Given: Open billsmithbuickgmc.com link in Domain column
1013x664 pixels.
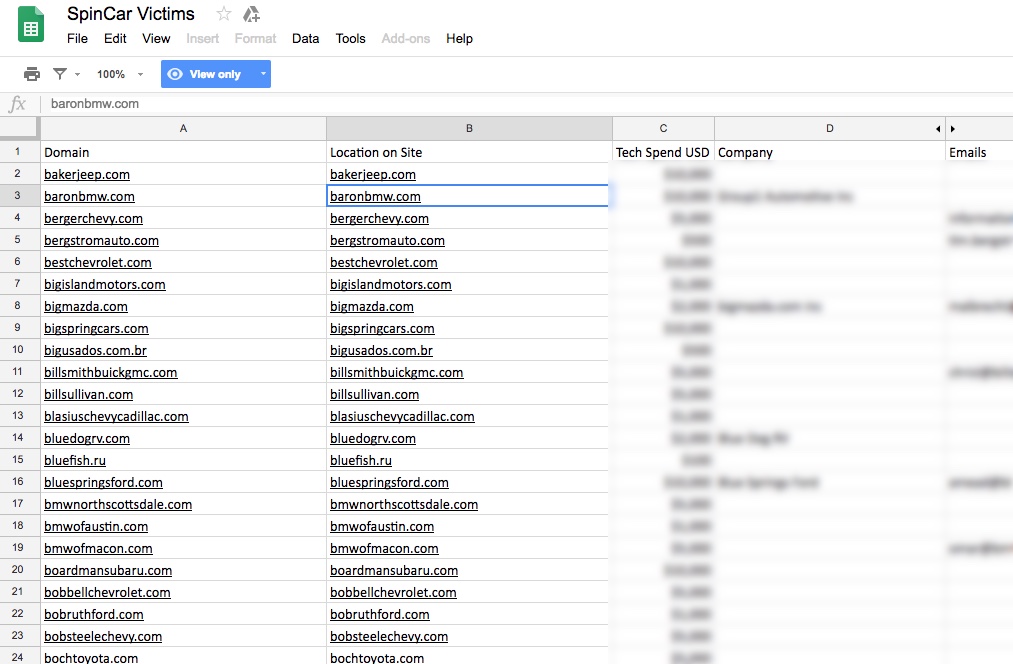Looking at the screenshot, I should tap(110, 372).
